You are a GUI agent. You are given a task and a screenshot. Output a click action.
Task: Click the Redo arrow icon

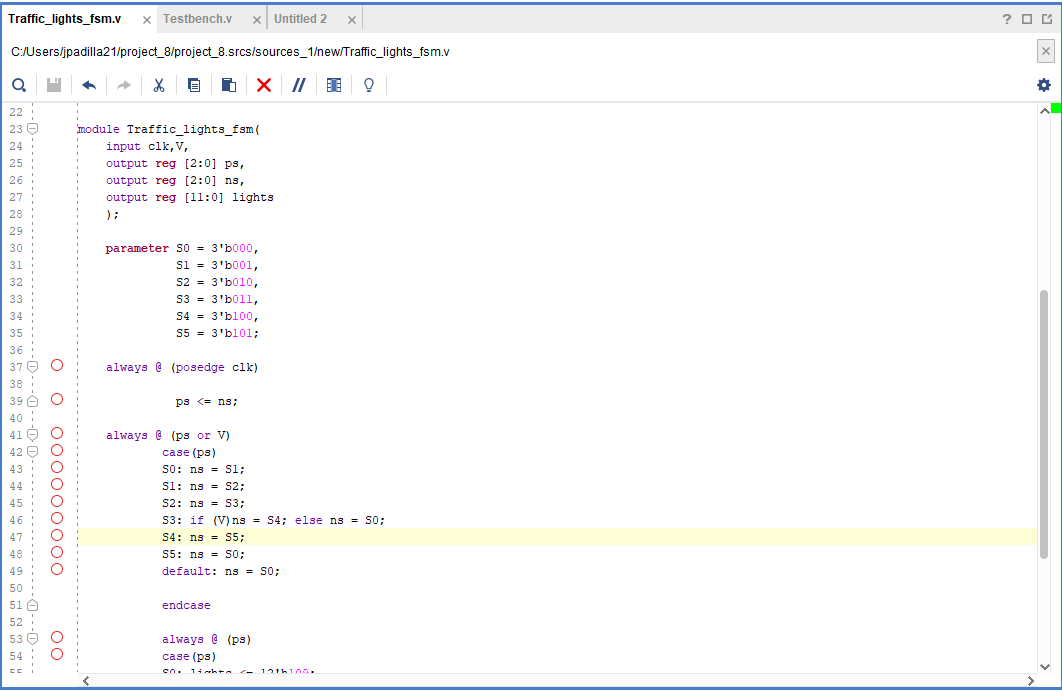pyautogui.click(x=123, y=85)
